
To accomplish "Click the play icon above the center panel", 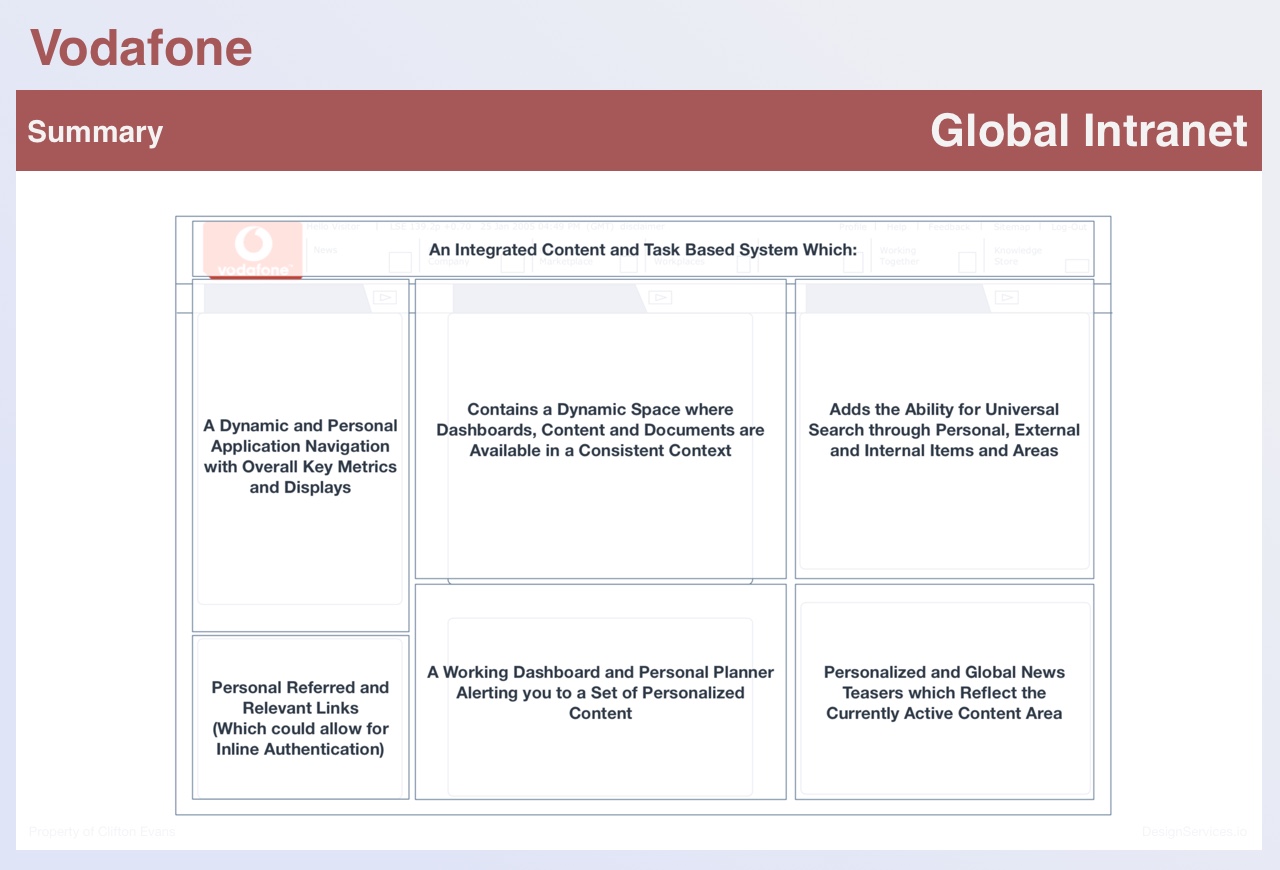I will point(660,297).
